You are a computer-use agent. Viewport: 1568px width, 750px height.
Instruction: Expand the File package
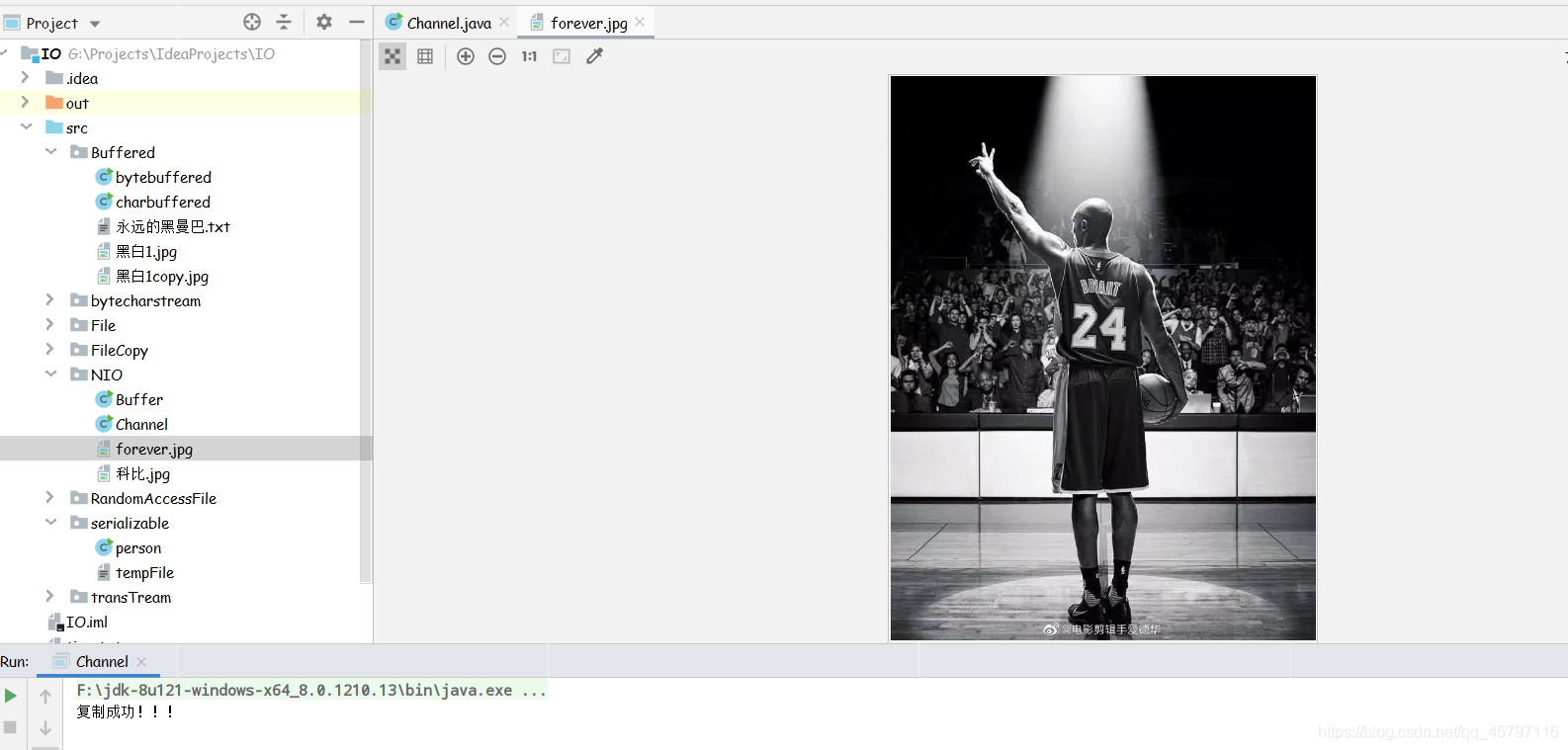[x=49, y=324]
